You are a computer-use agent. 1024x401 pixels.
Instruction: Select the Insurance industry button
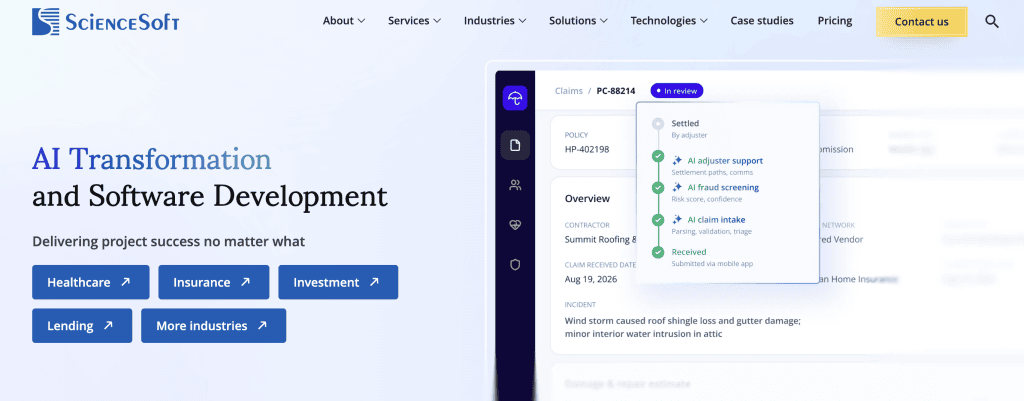214,282
